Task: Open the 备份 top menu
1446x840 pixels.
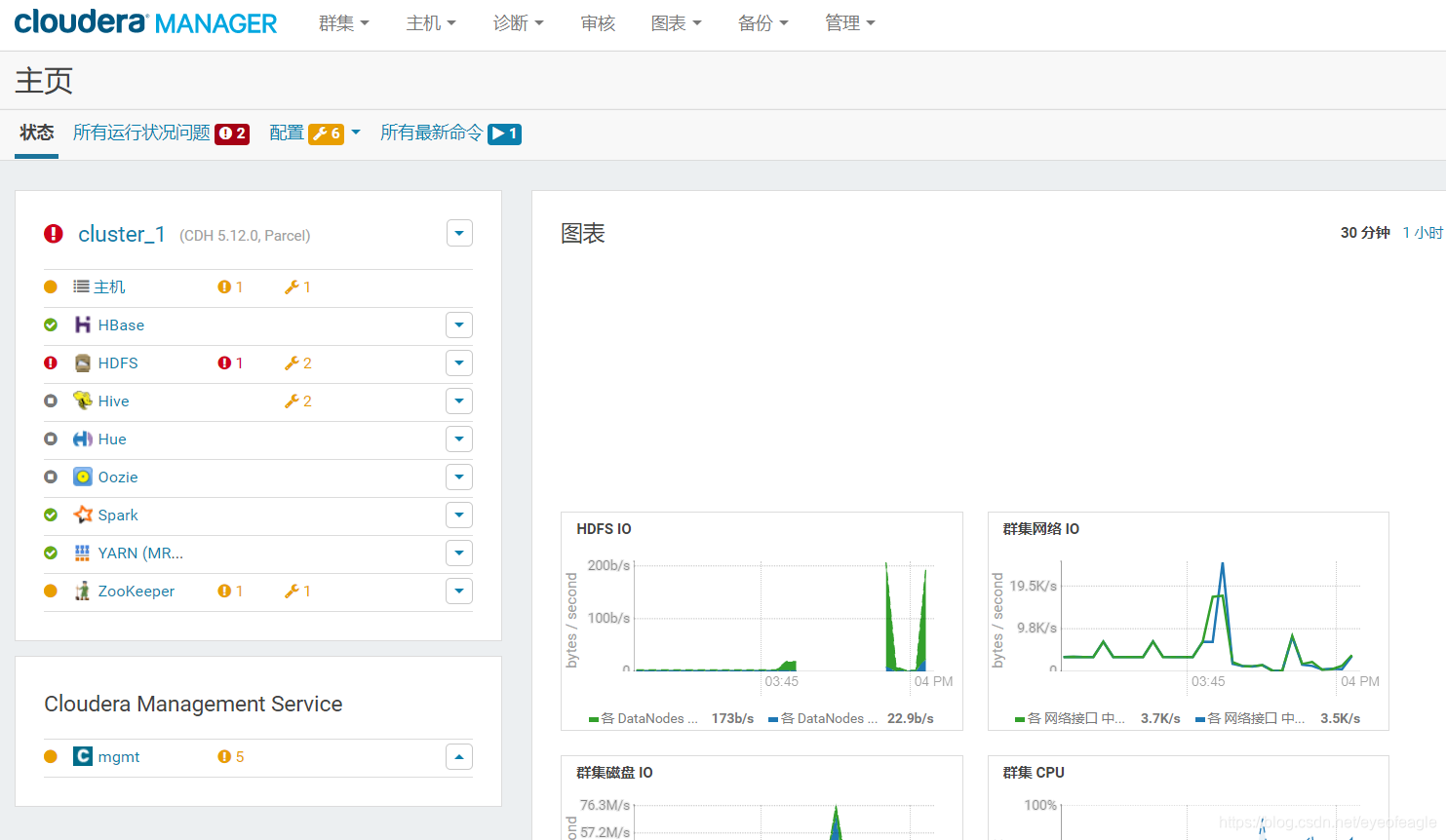Action: [x=762, y=23]
